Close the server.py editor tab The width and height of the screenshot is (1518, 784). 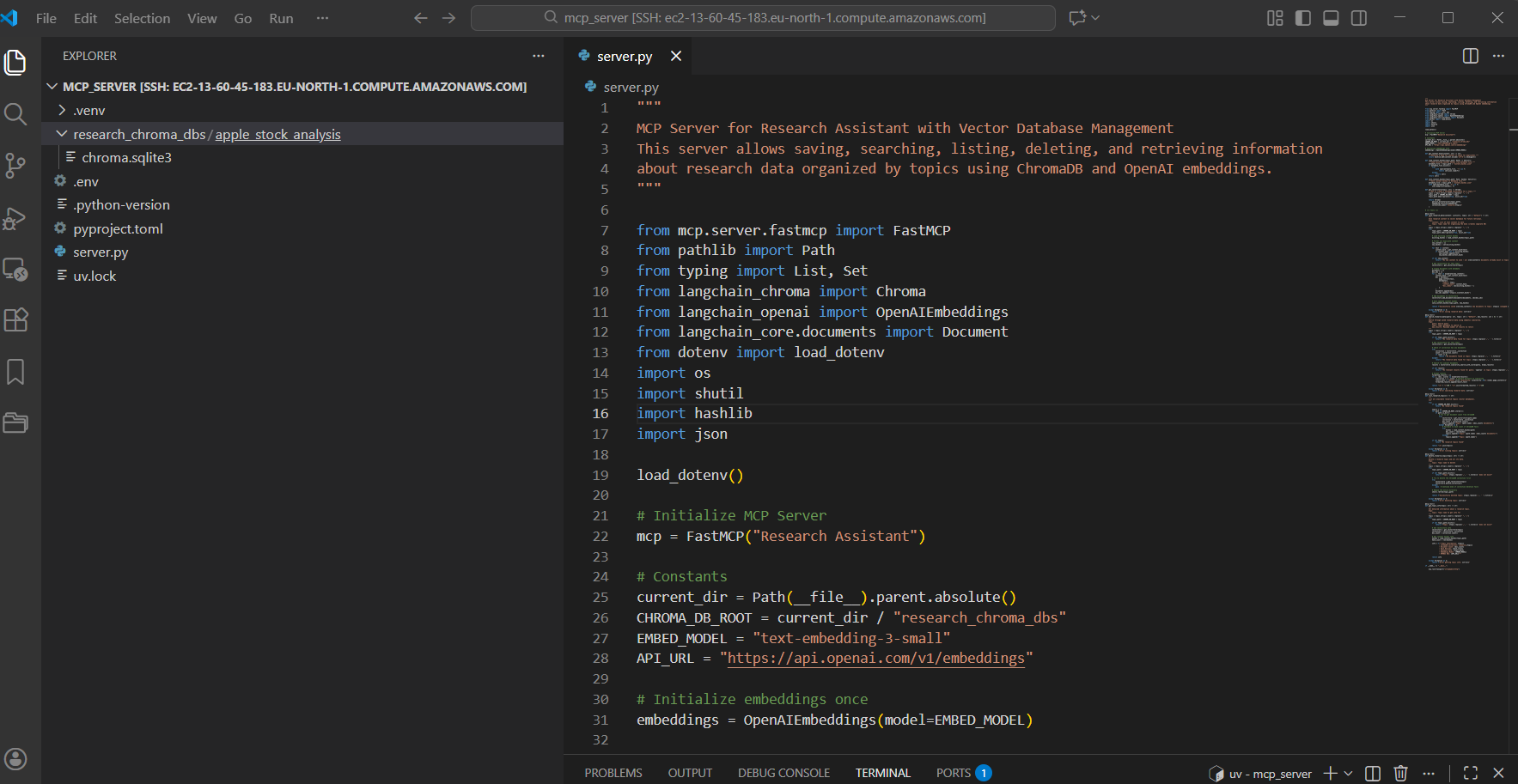[x=676, y=56]
